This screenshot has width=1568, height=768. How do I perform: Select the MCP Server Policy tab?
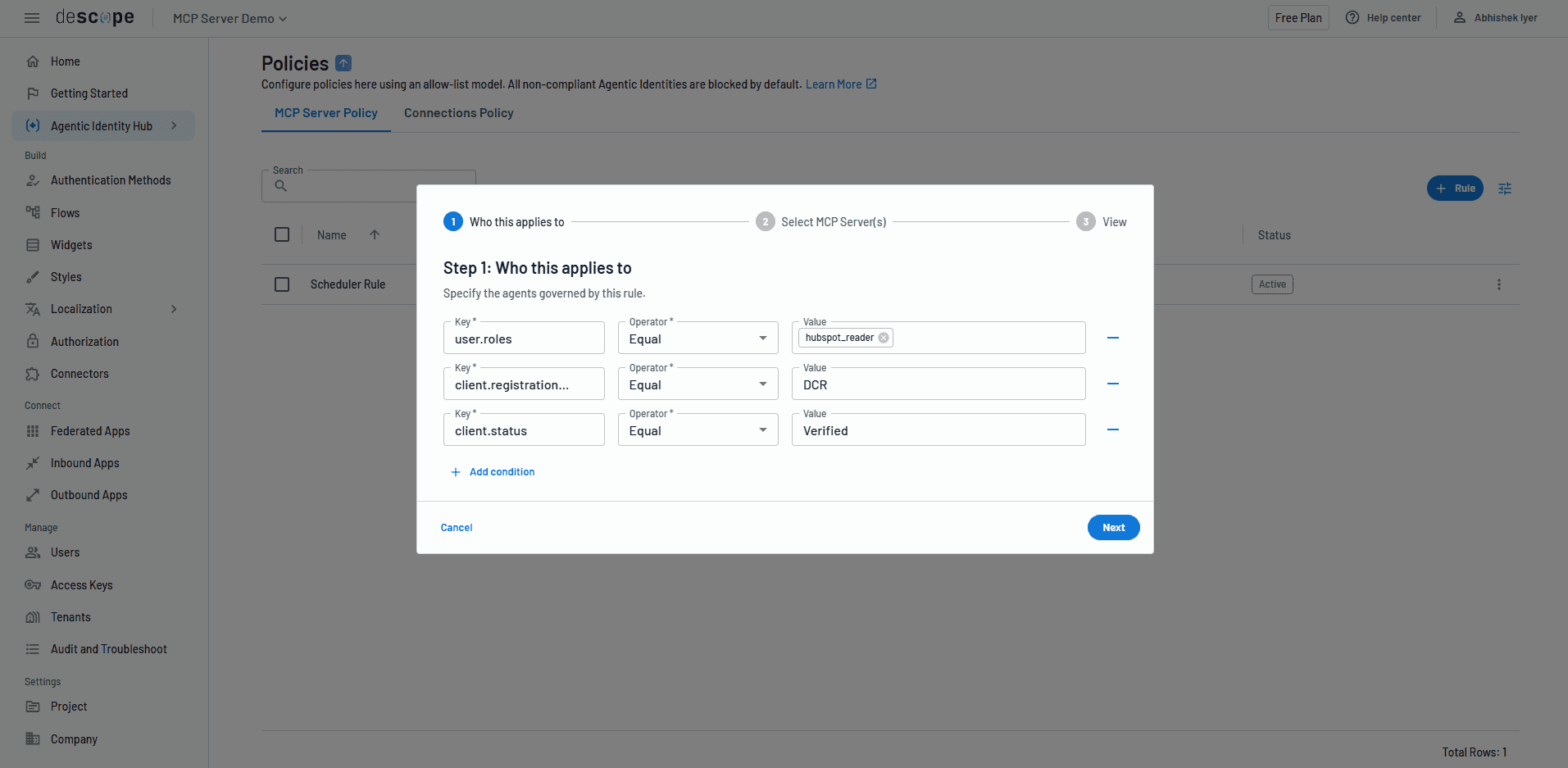(325, 113)
